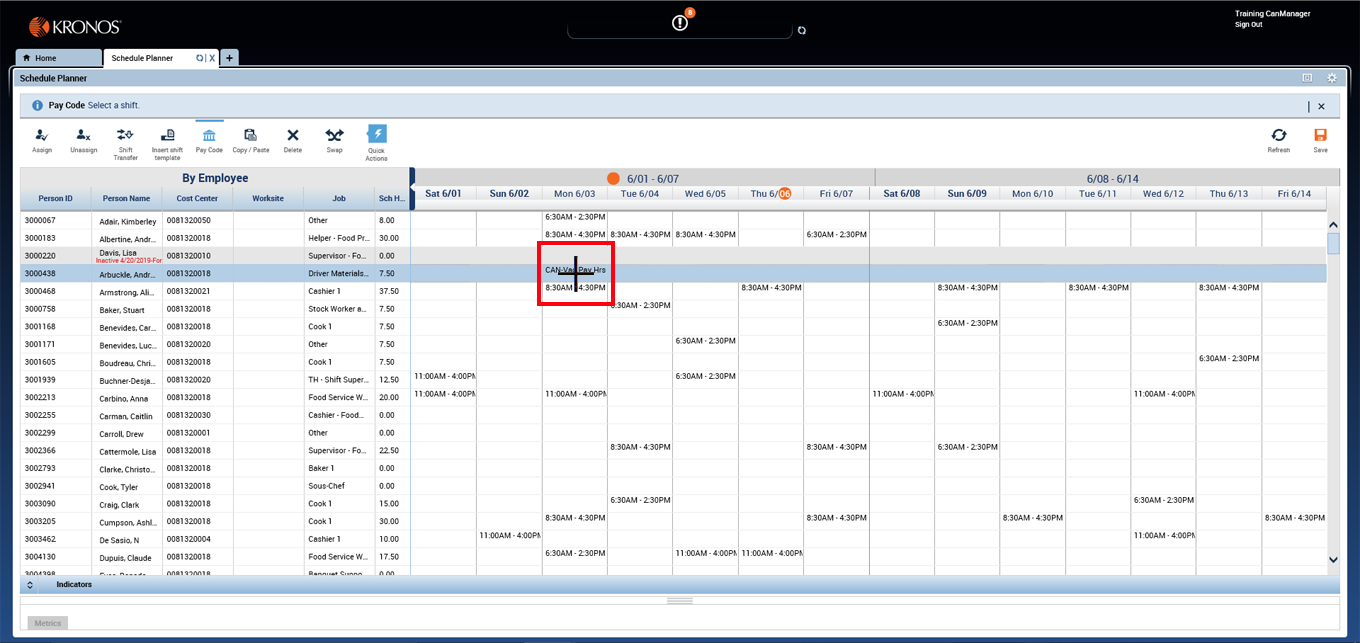Save the schedule with the Save icon
The height and width of the screenshot is (643, 1360).
[1320, 137]
